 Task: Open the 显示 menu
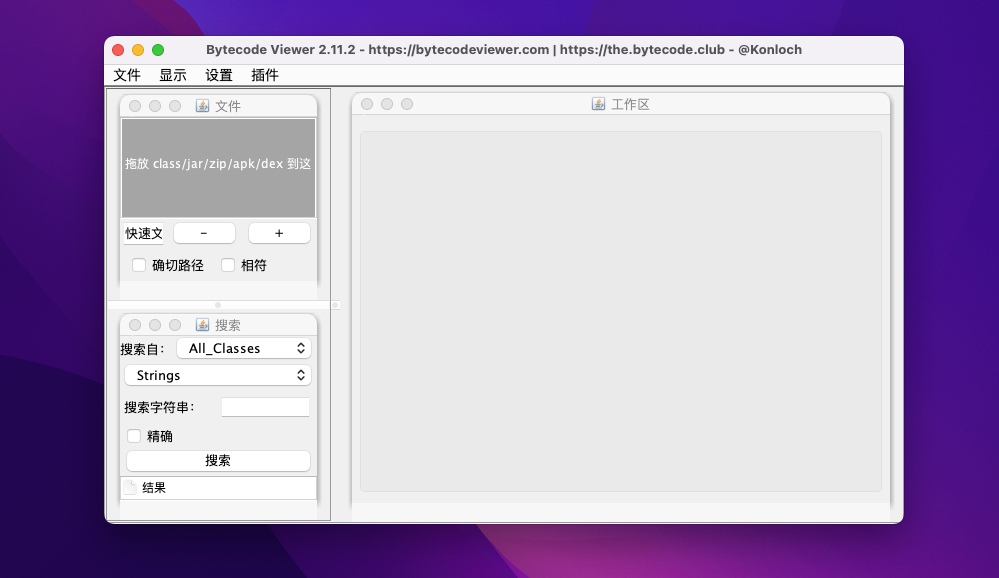click(x=173, y=75)
